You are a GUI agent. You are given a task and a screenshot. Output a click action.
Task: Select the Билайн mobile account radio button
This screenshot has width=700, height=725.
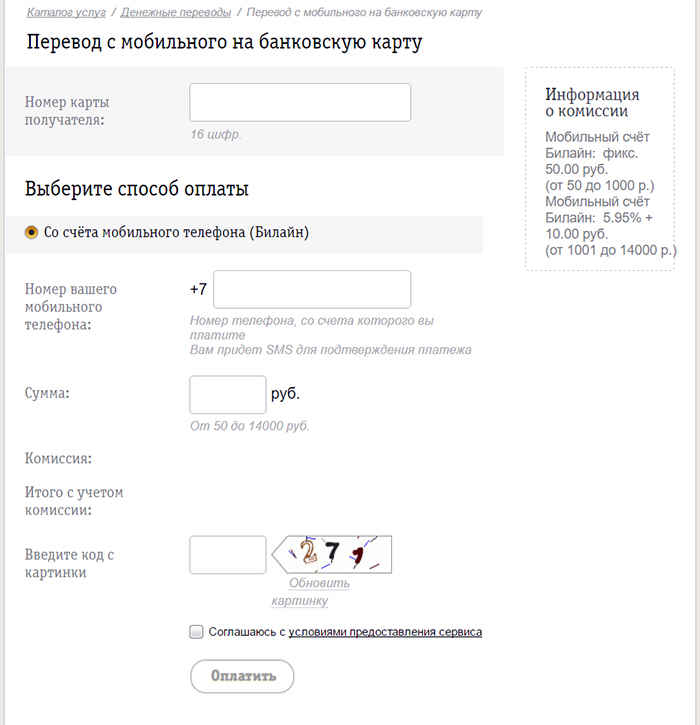(31, 232)
